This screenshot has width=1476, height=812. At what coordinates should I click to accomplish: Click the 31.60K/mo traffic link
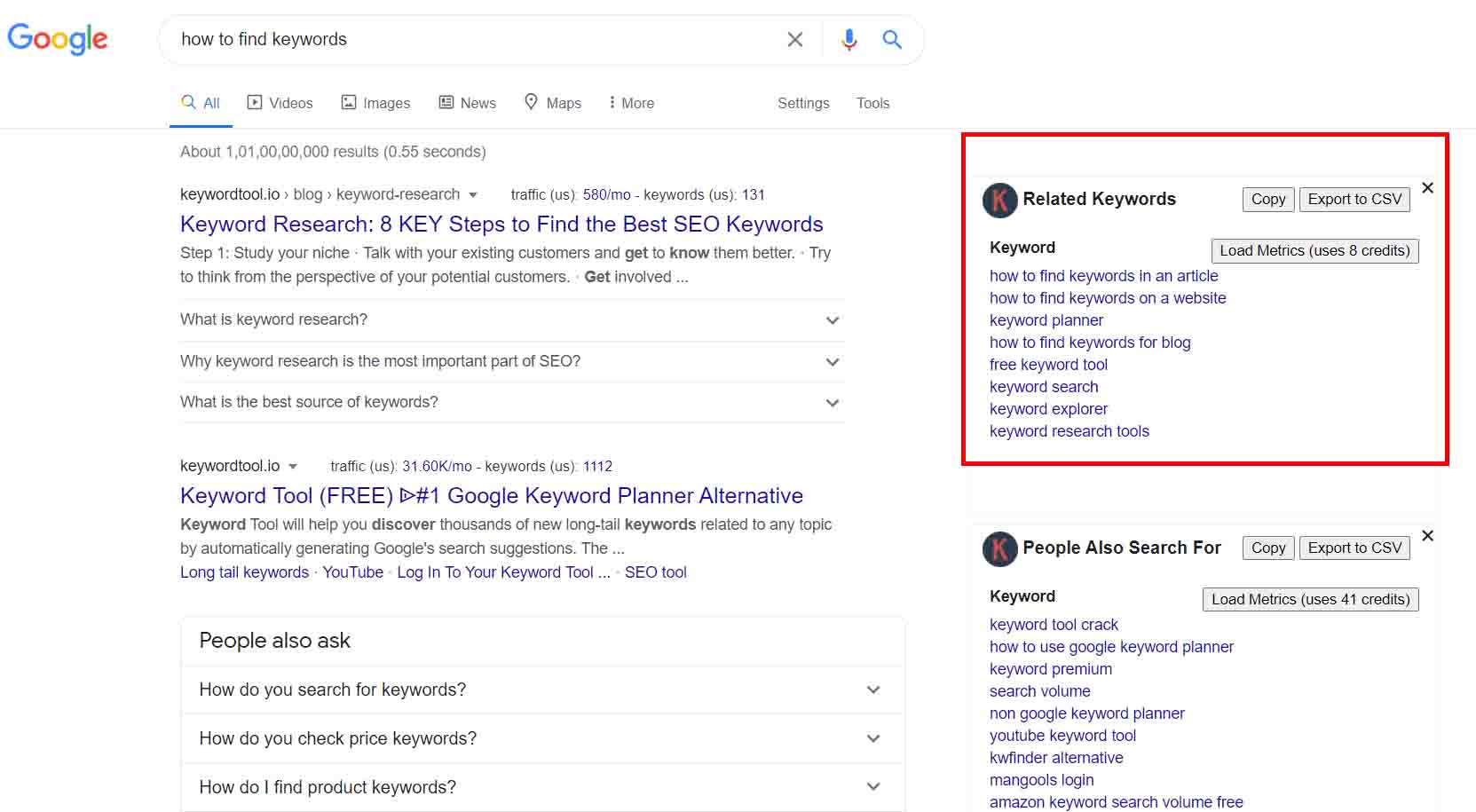tap(437, 466)
